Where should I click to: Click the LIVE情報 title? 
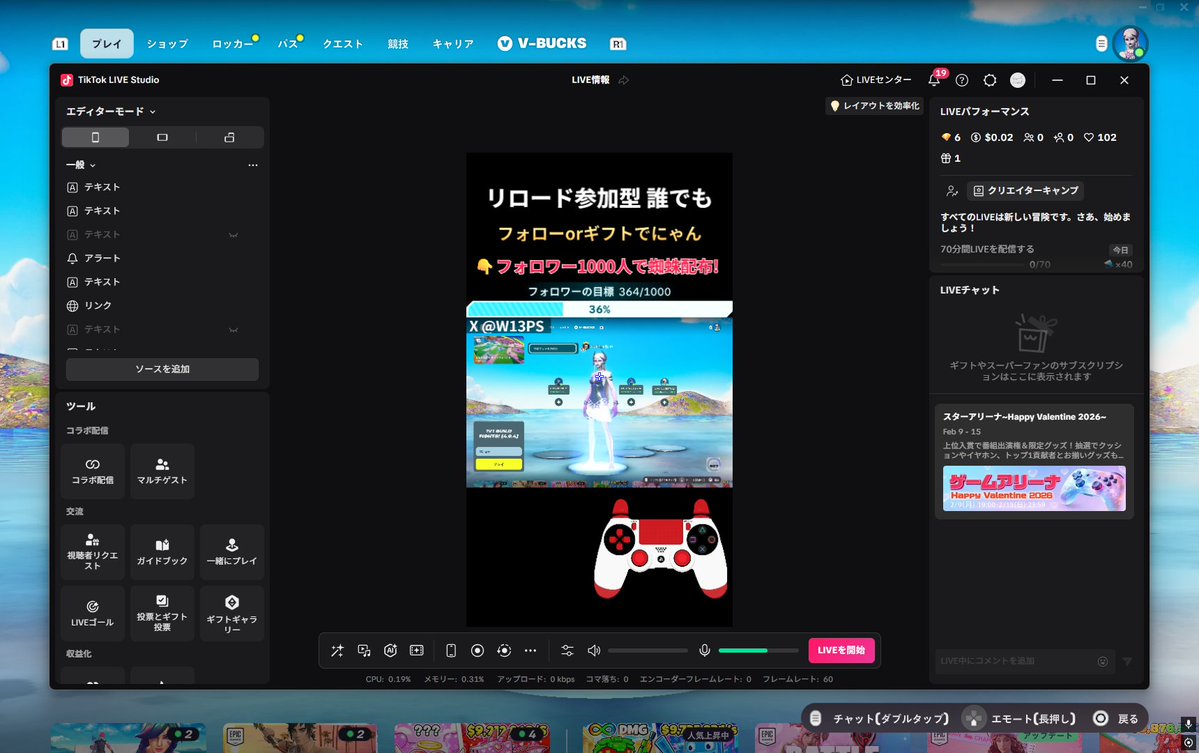click(590, 80)
